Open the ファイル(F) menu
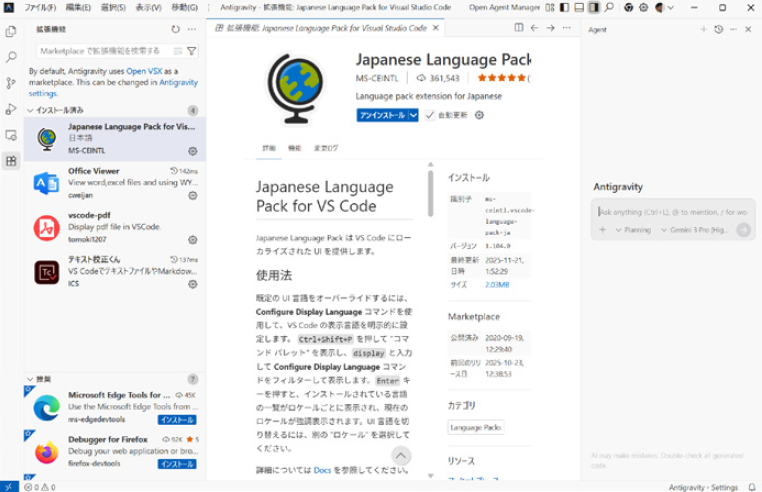Screen dimensions: 762x492 click(40, 7)
